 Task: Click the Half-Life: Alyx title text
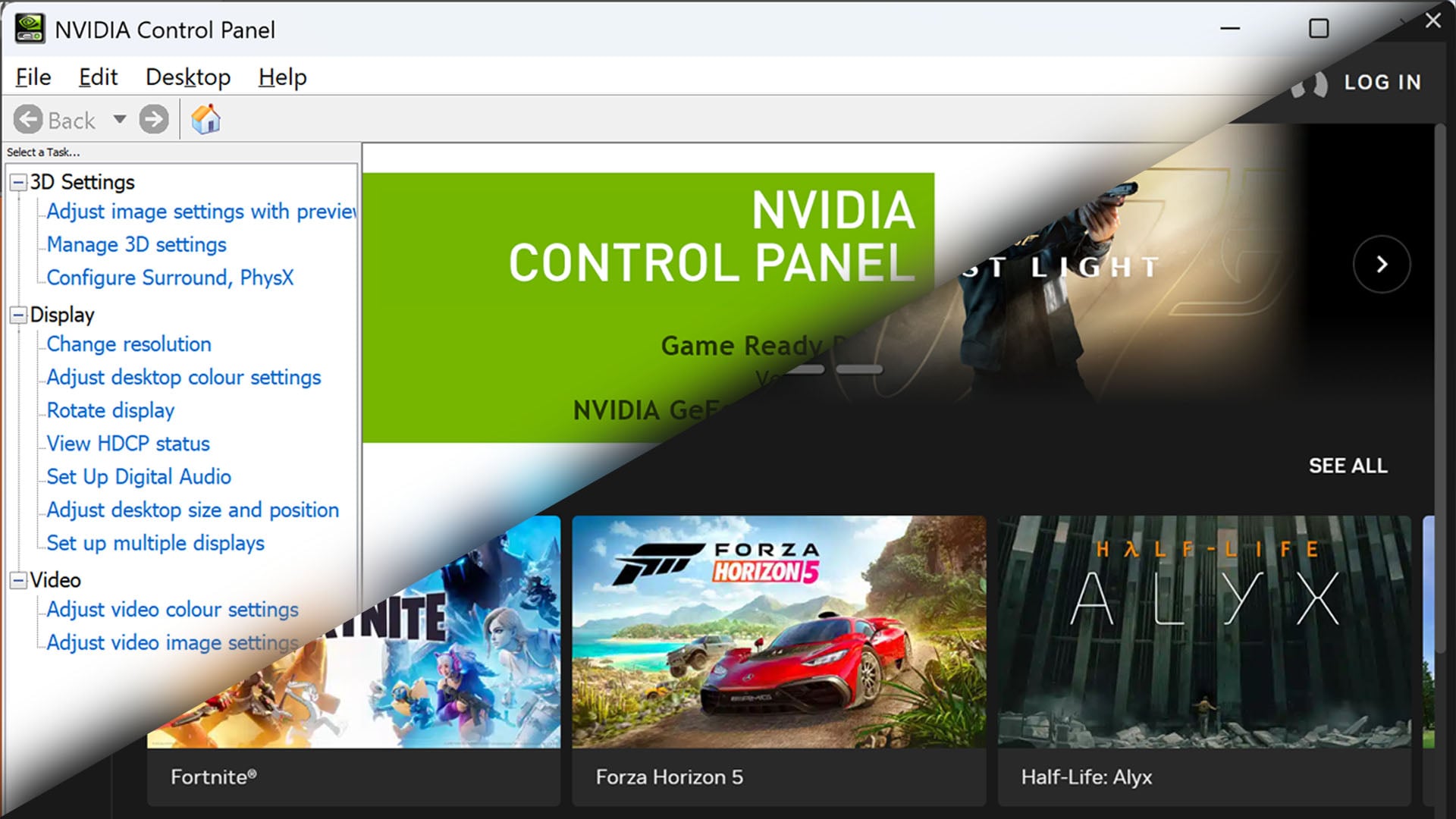click(1086, 777)
